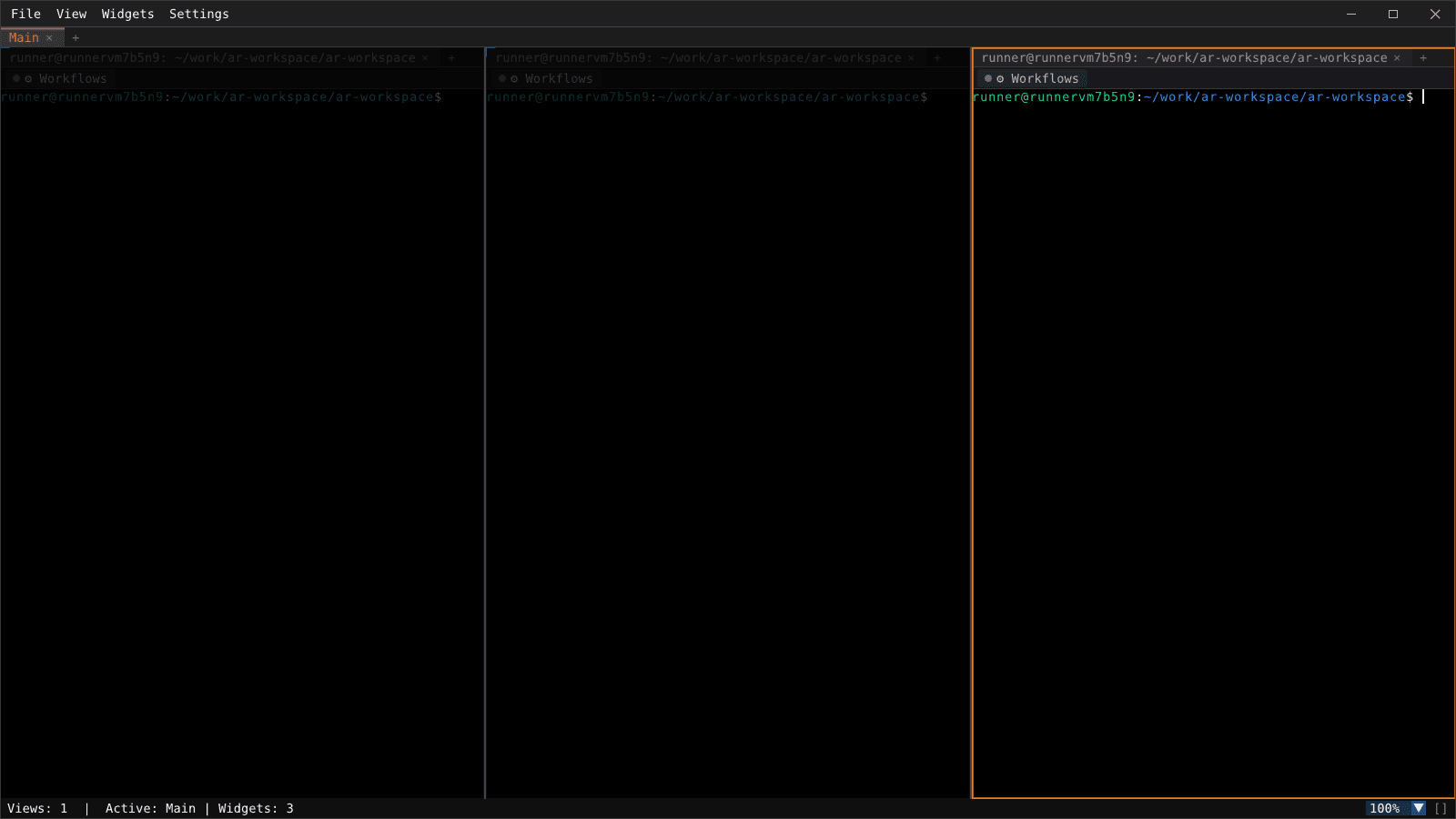Select the middle pane's terminal tab title
Image resolution: width=1456 pixels, height=819 pixels.
pyautogui.click(x=698, y=57)
